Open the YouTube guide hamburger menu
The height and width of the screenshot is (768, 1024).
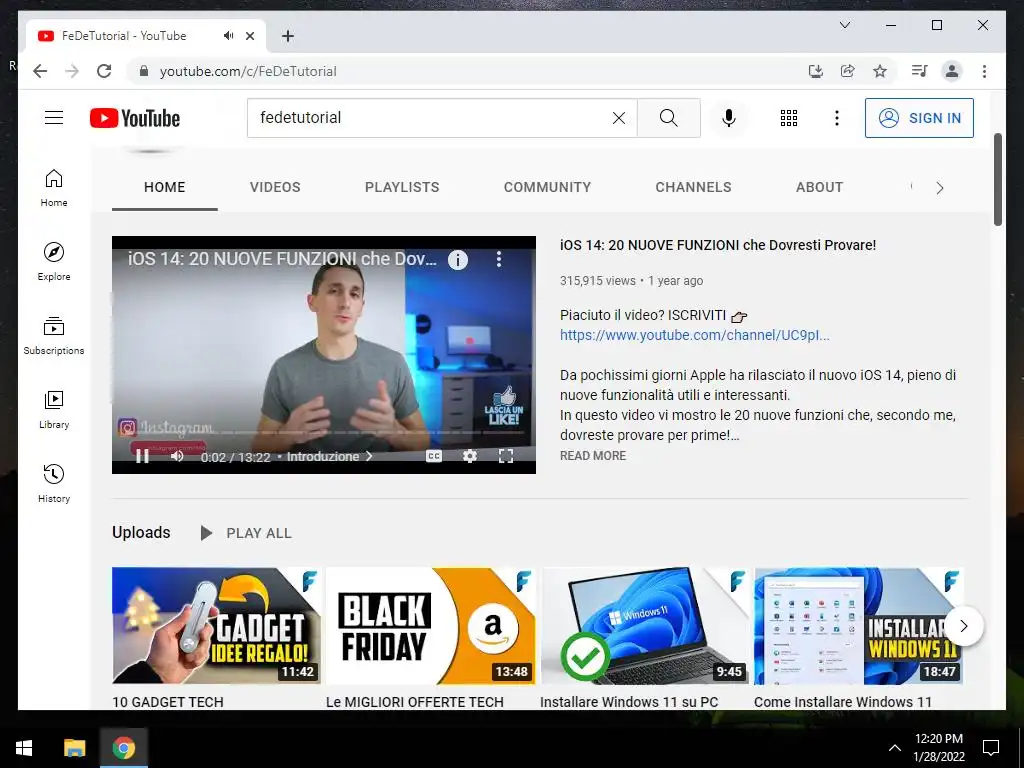tap(54, 118)
